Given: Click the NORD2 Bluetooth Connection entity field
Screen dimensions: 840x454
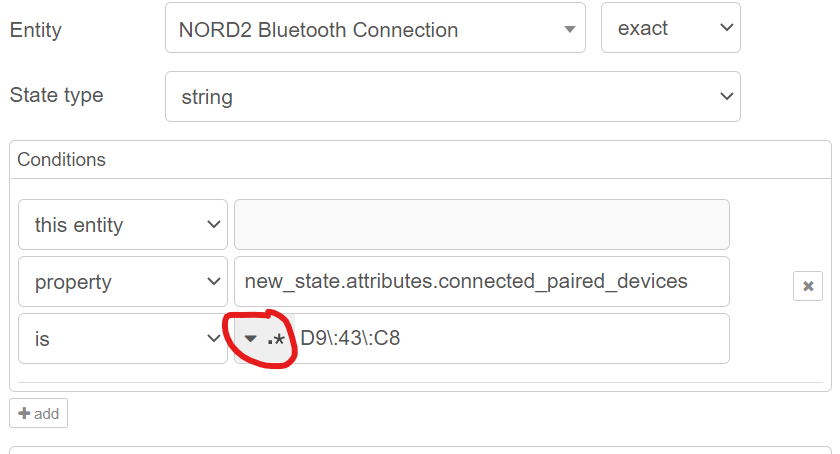Looking at the screenshot, I should (360, 30).
